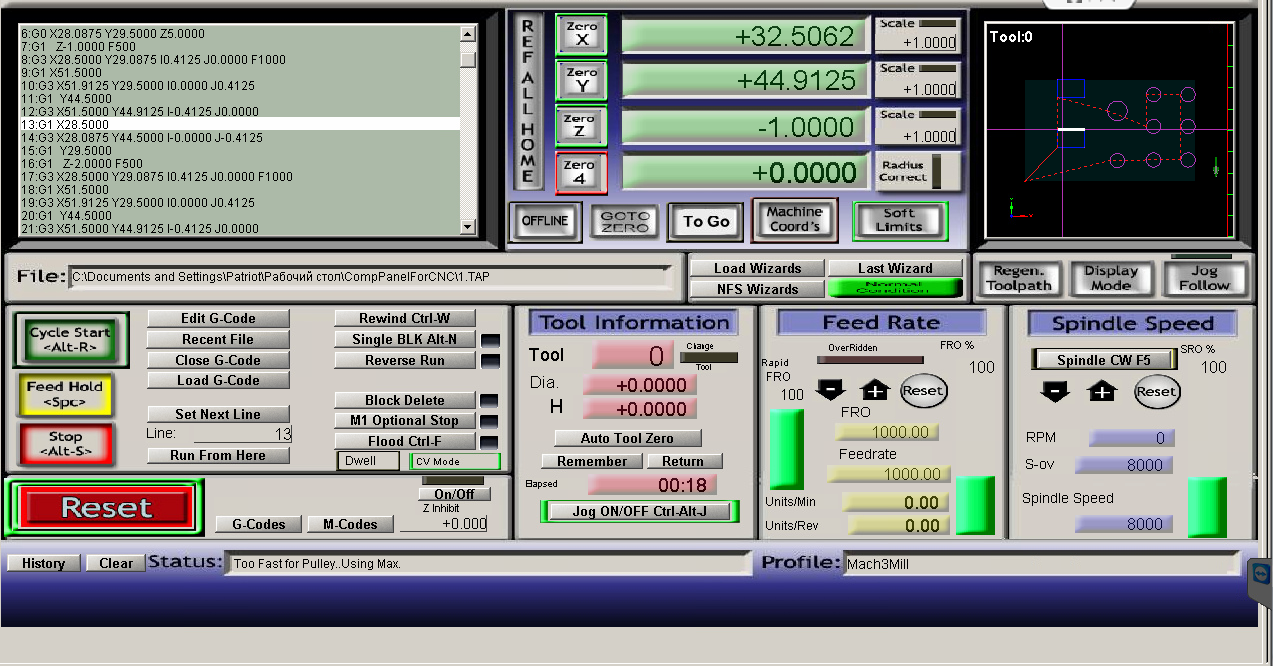Toggle M1 Optional Stop

tap(404, 421)
